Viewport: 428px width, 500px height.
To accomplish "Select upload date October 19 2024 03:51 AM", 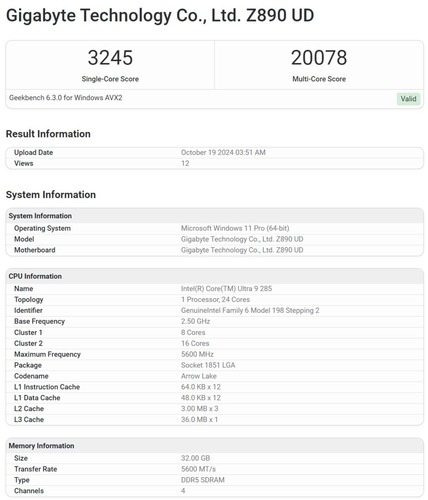I will [223, 152].
